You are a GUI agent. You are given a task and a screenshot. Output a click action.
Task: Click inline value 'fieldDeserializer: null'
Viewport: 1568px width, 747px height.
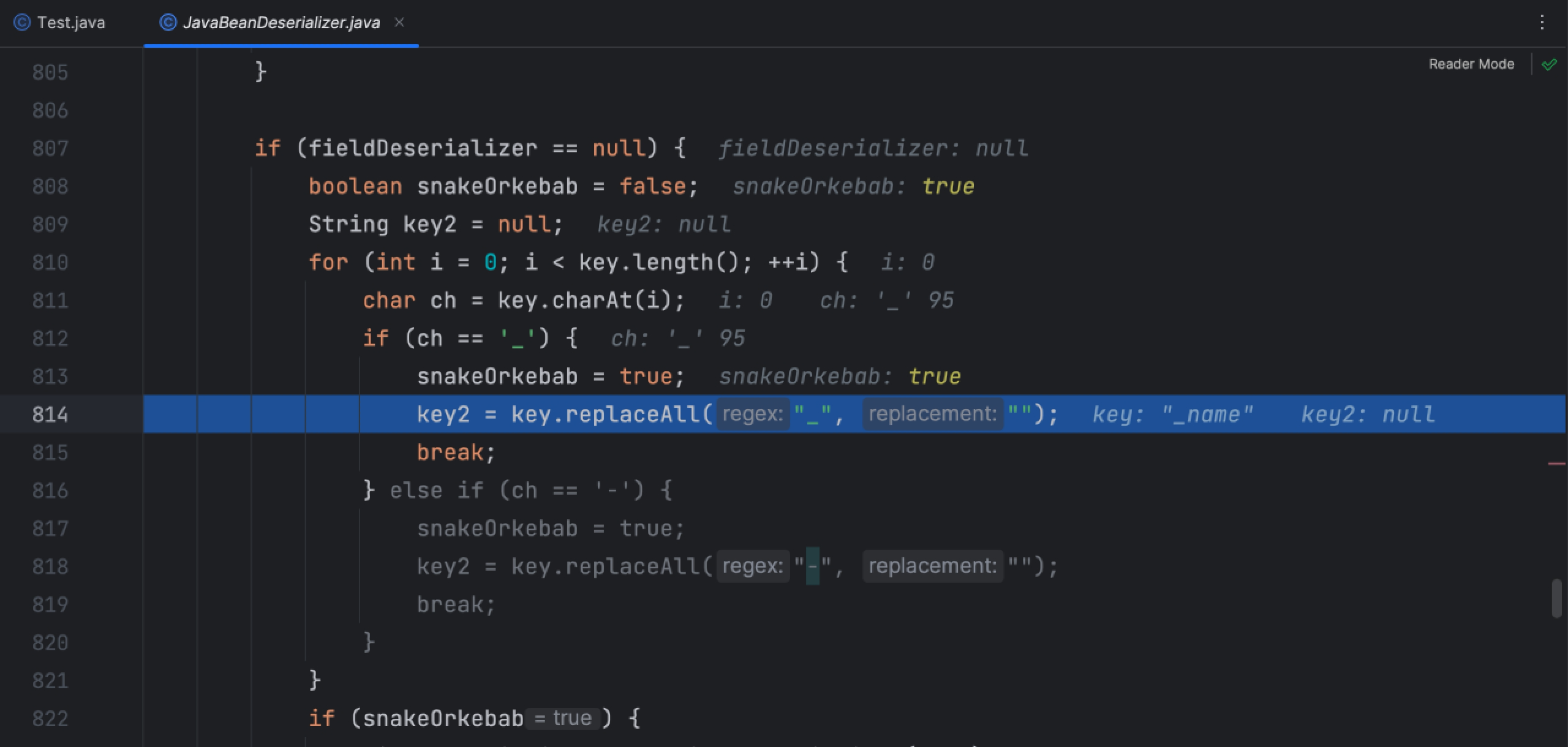[873, 148]
